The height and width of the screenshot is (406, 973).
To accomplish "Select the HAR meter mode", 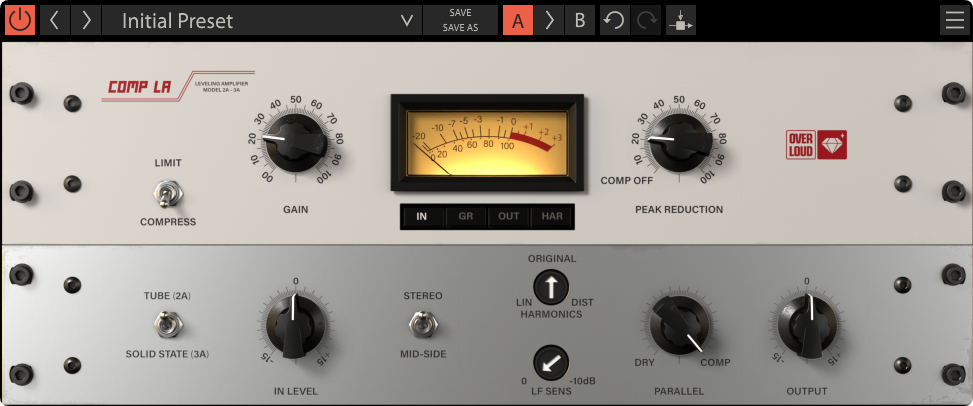I will tap(552, 216).
